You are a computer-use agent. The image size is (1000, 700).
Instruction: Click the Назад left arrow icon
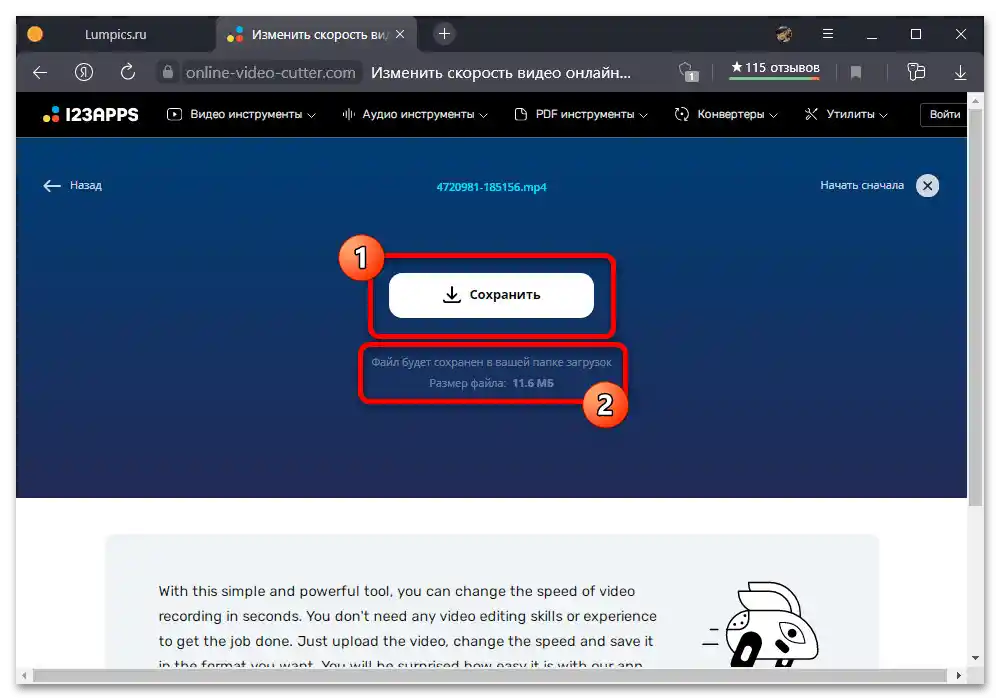click(x=52, y=186)
